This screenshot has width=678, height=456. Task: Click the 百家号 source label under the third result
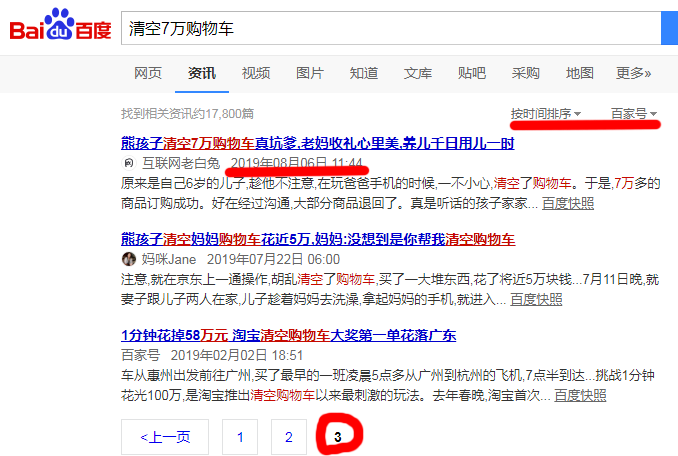(141, 355)
